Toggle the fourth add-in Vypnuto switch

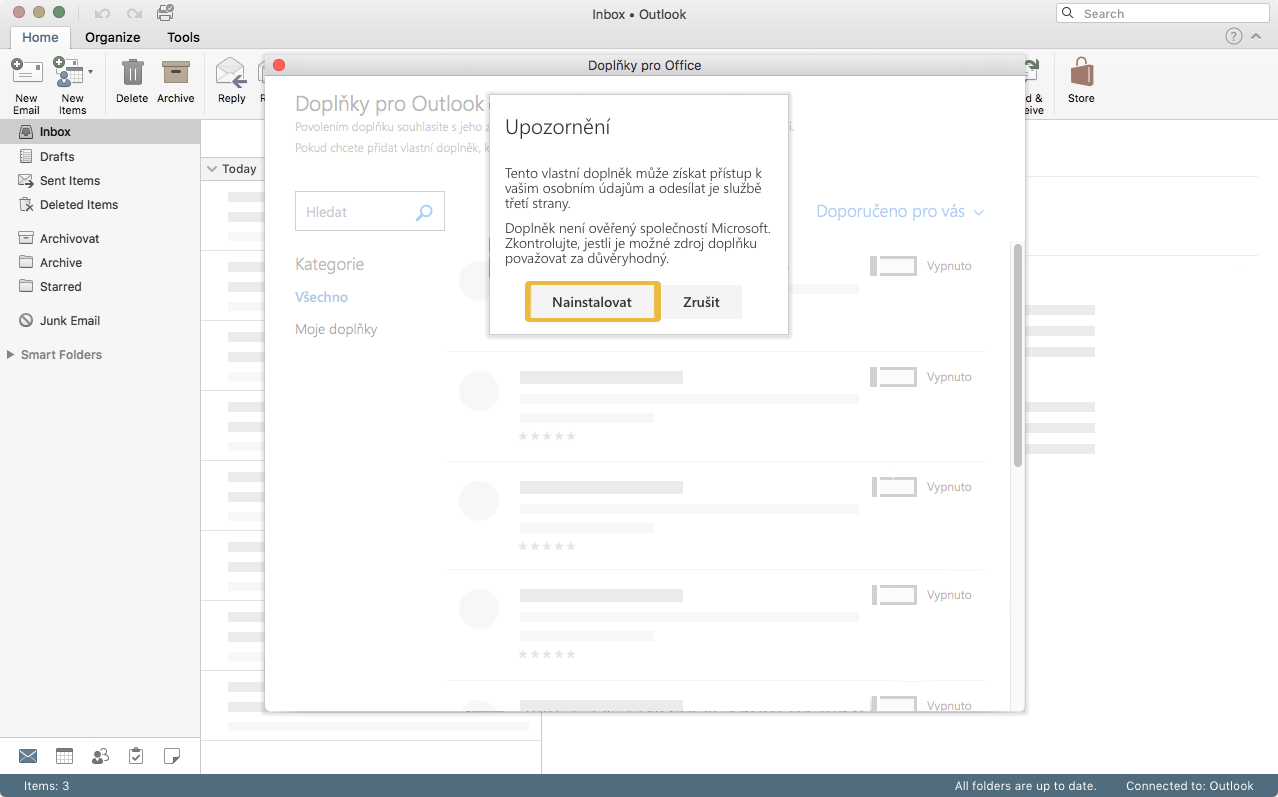(894, 595)
